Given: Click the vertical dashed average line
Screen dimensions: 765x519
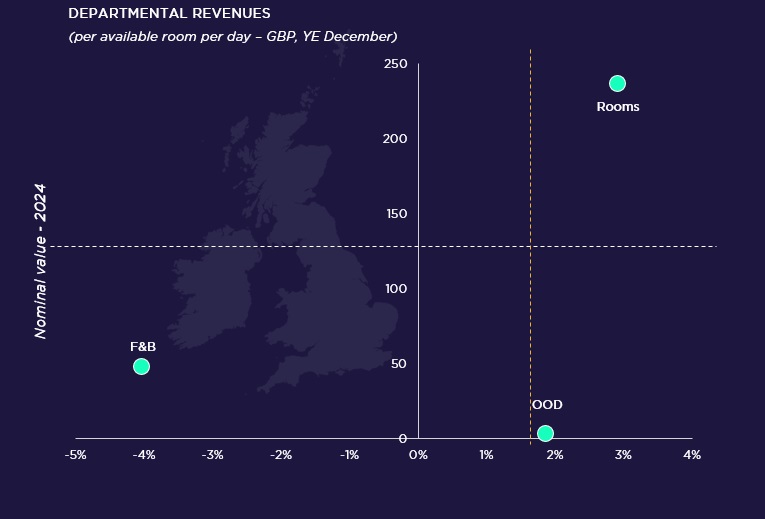Looking at the screenshot, I should [x=530, y=180].
